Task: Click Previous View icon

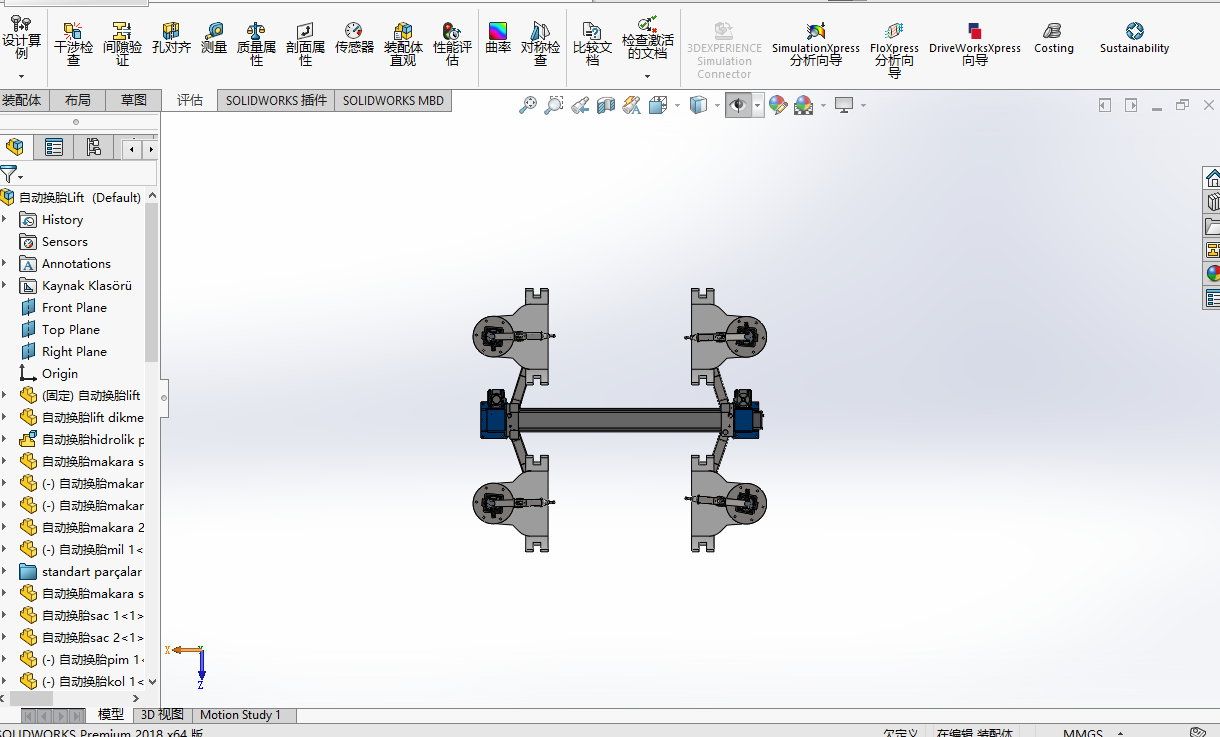Action: pyautogui.click(x=580, y=105)
